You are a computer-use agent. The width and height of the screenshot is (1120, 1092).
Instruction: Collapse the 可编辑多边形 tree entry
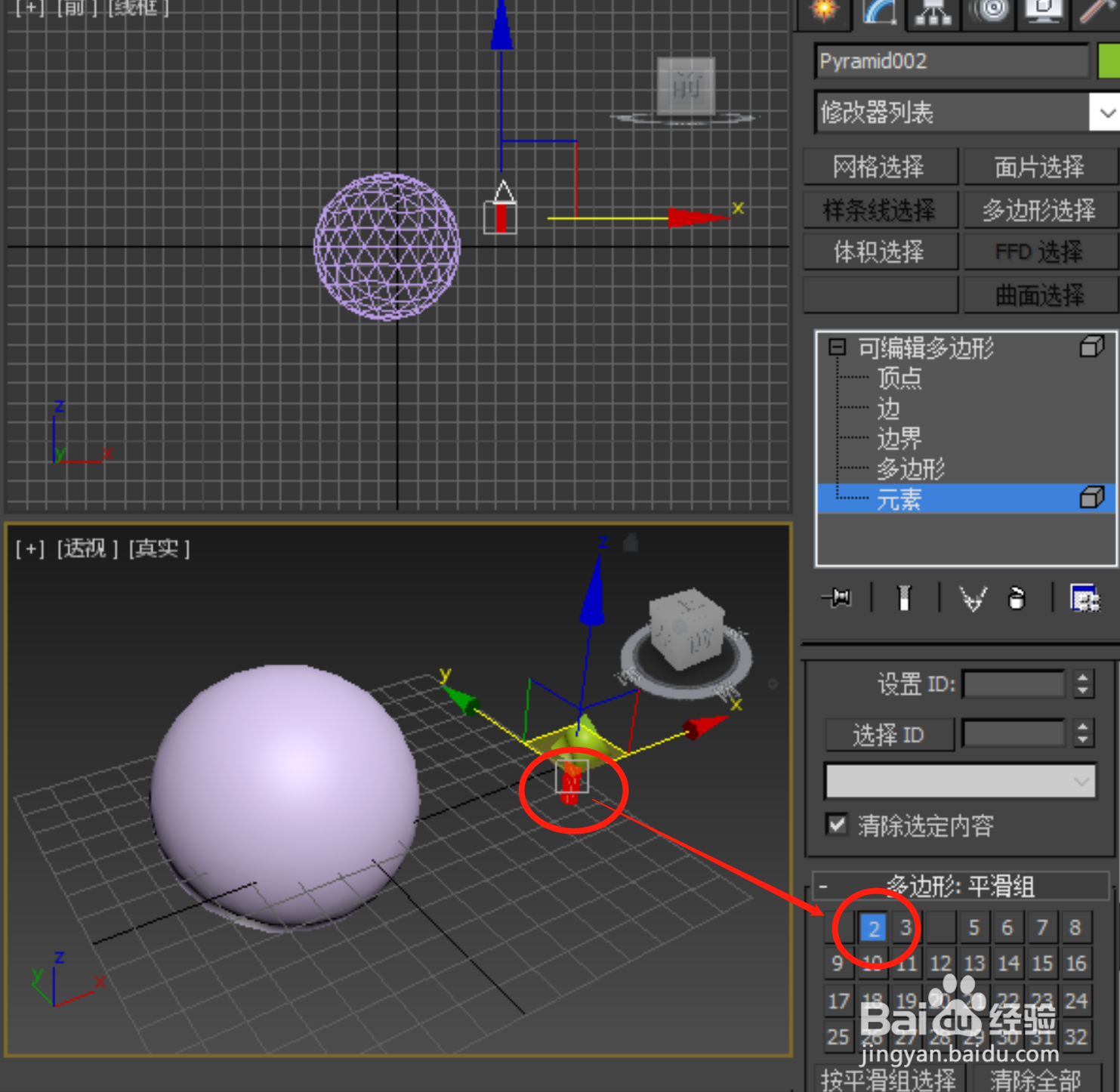[836, 348]
